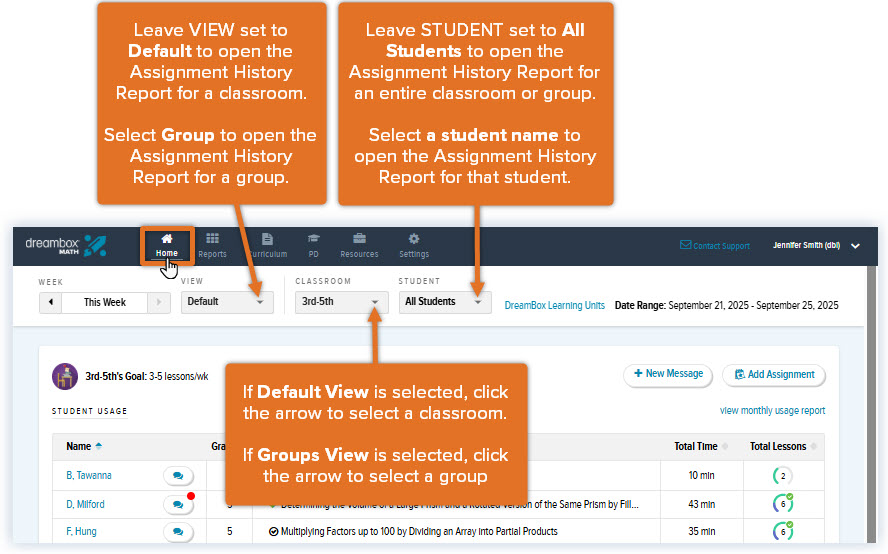Go to previous week arrow
The height and width of the screenshot is (554, 888).
point(50,302)
